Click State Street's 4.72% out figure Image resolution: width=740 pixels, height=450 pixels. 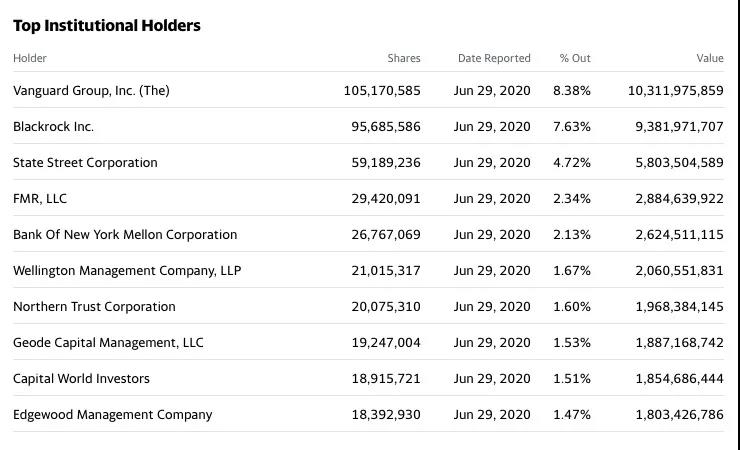click(572, 163)
